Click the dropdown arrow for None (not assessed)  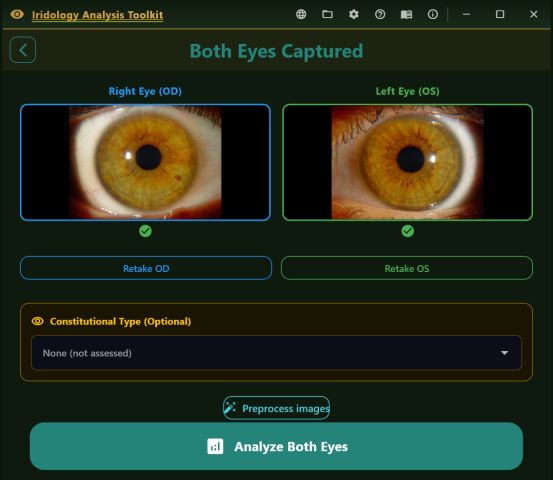point(504,353)
